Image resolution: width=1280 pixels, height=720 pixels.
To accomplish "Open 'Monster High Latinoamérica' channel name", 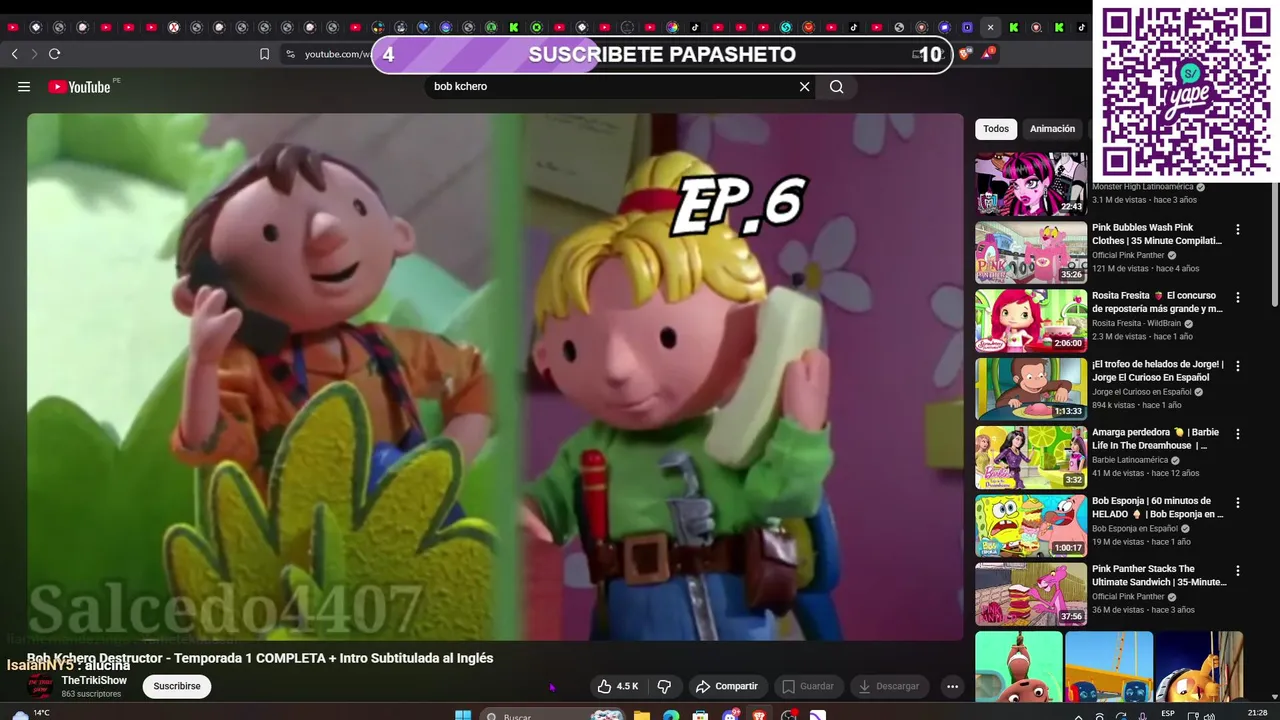I will click(1142, 187).
